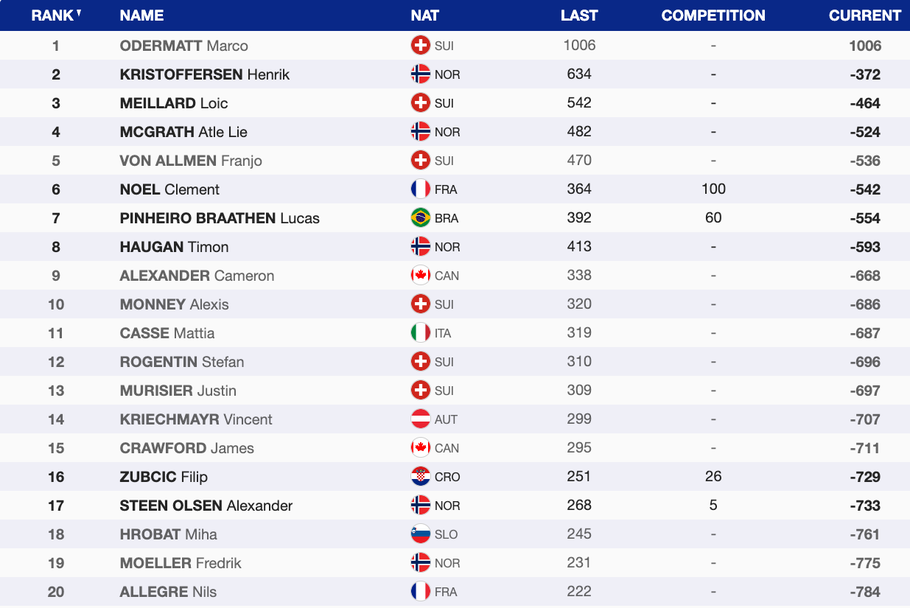Select athlete MCGRATH Atle Lie
Image resolution: width=910 pixels, height=608 pixels.
pos(183,132)
